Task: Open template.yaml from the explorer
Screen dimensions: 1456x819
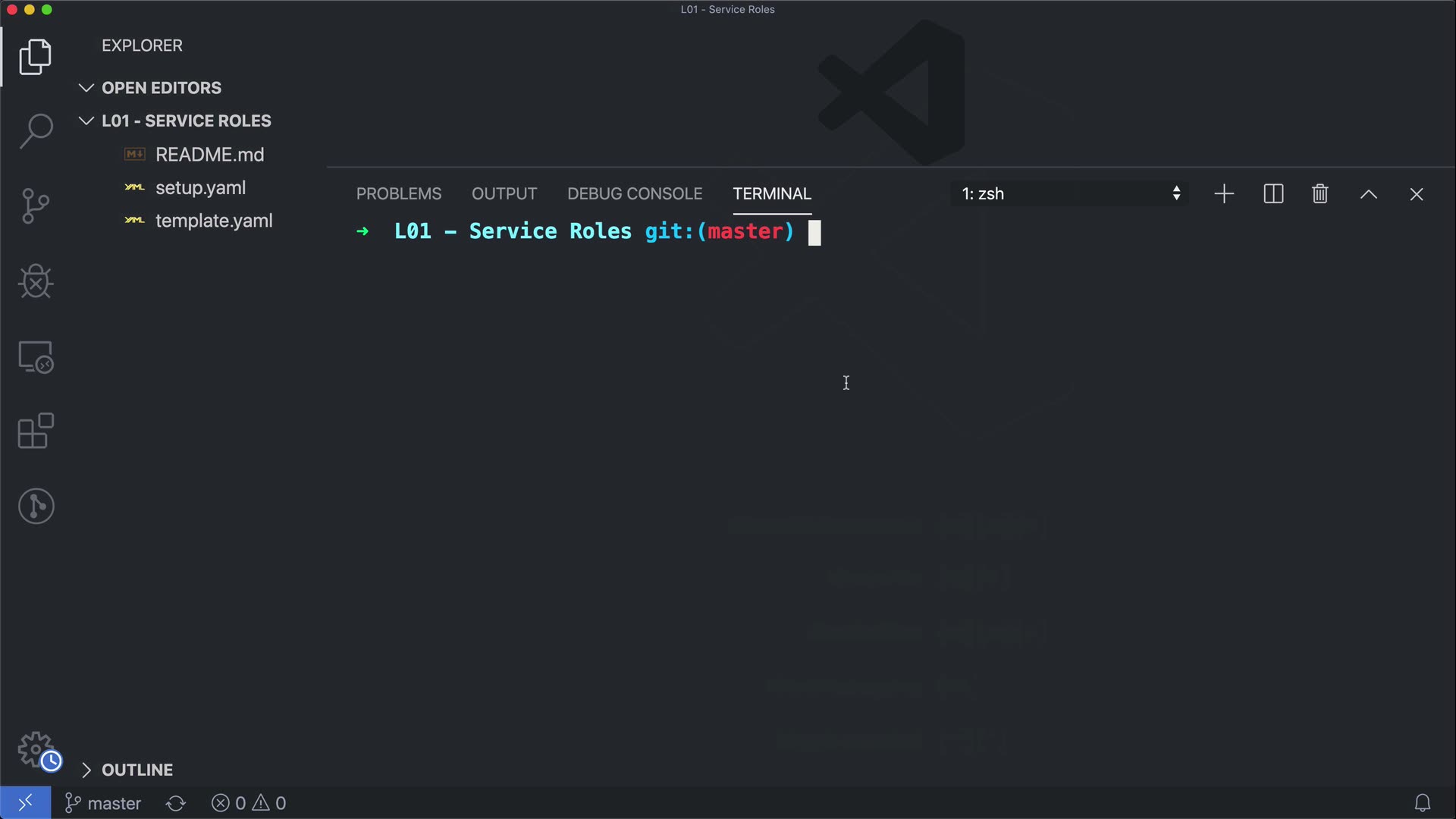Action: 213,221
